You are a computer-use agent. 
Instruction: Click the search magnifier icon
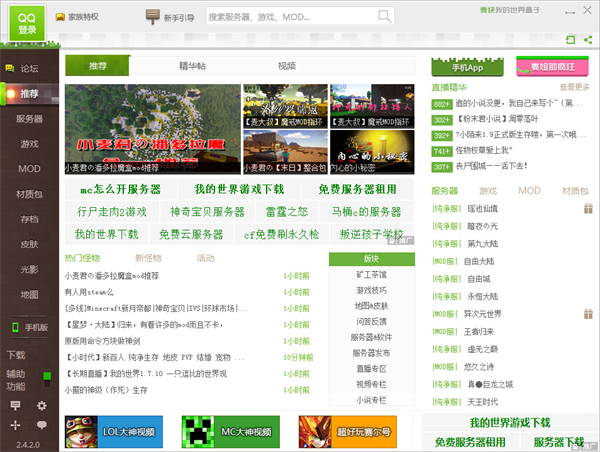[x=384, y=18]
